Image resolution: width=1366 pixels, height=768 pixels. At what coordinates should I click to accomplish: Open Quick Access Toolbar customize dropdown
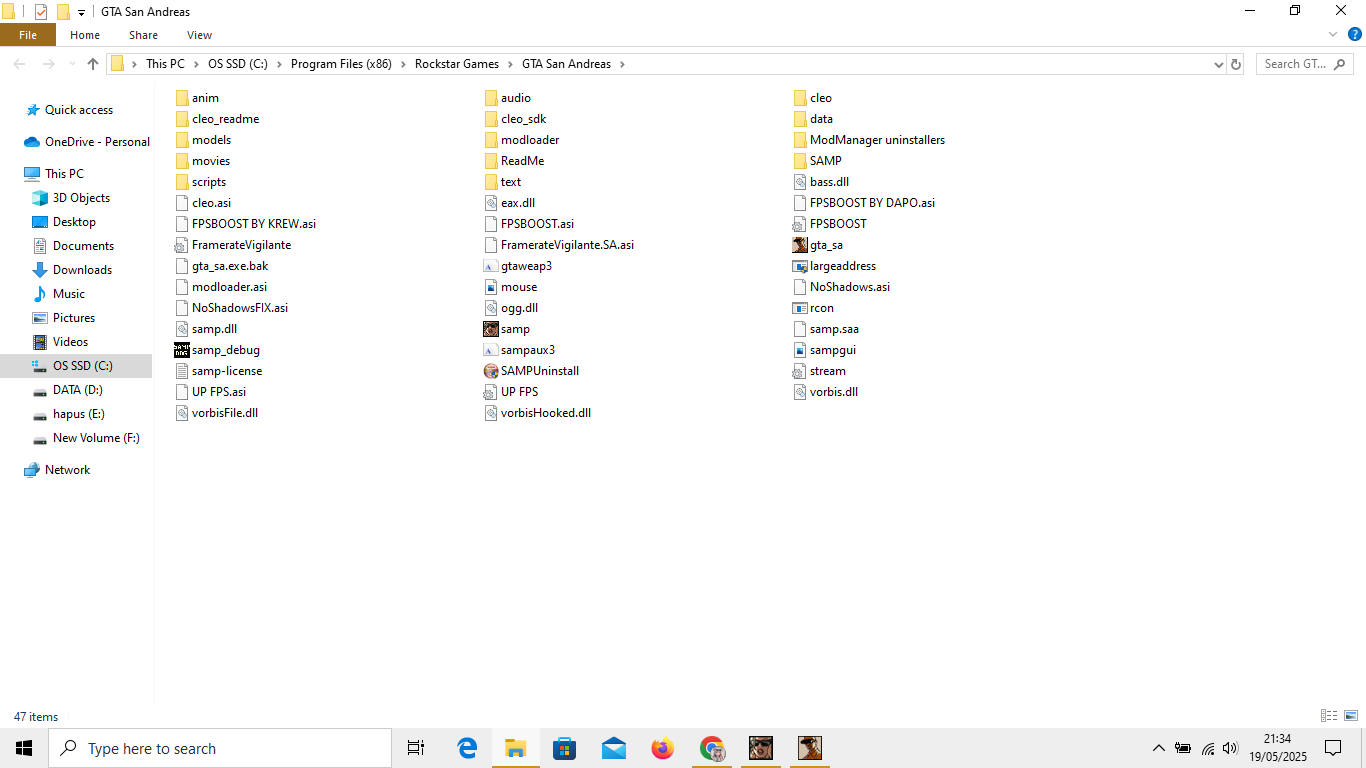[x=81, y=12]
